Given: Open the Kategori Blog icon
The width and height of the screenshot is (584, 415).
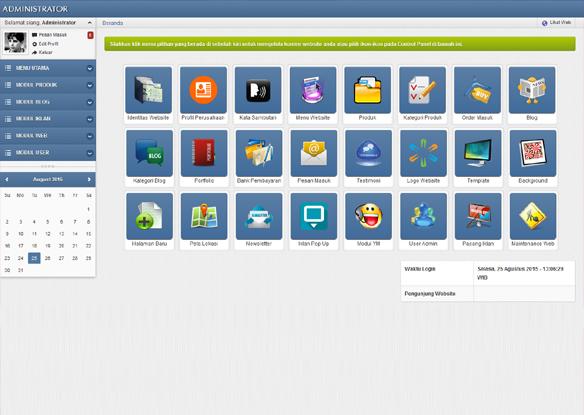Looking at the screenshot, I should point(149,153).
